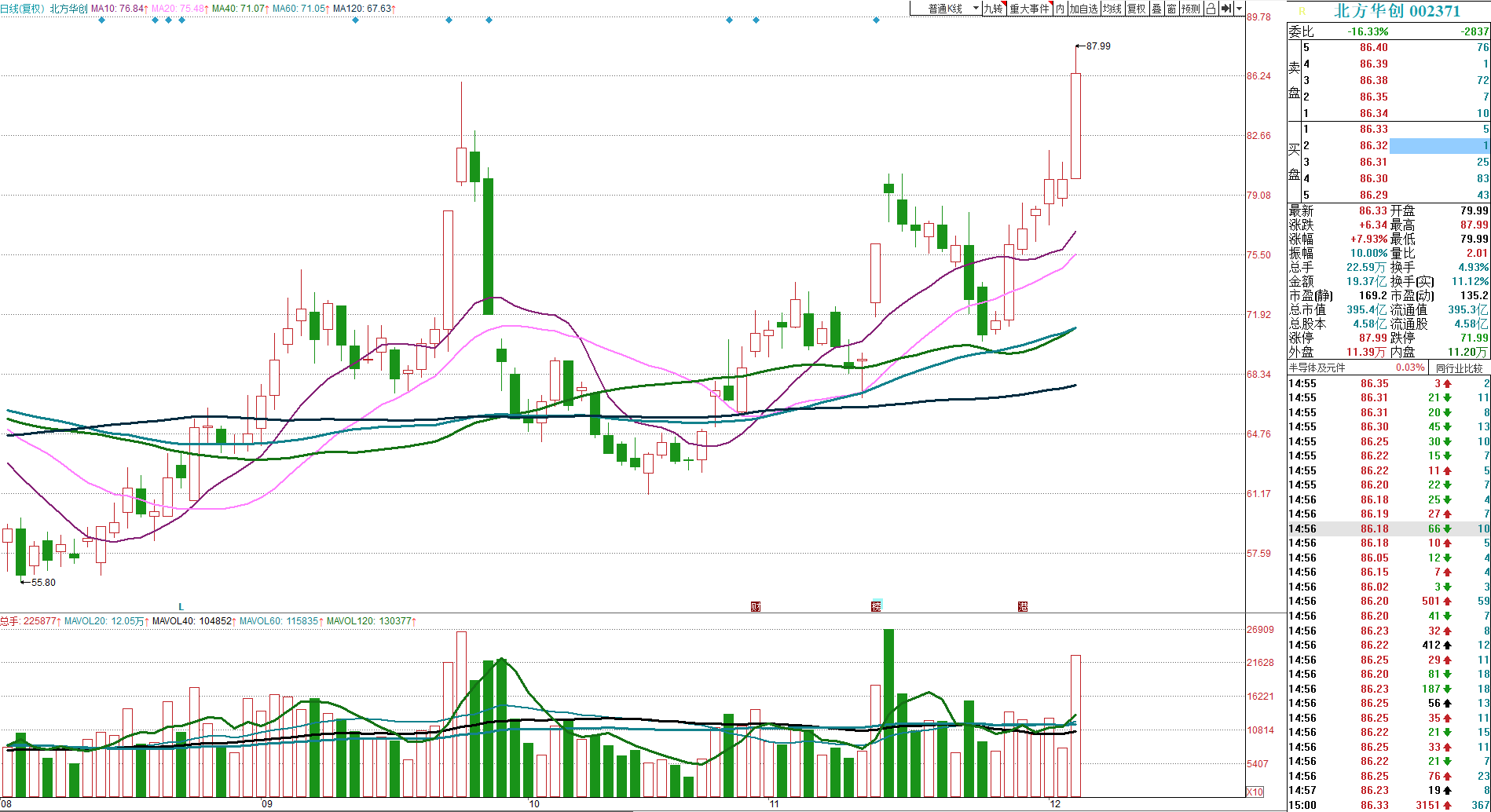Click the latest volume bar in volume panel

click(1075, 726)
